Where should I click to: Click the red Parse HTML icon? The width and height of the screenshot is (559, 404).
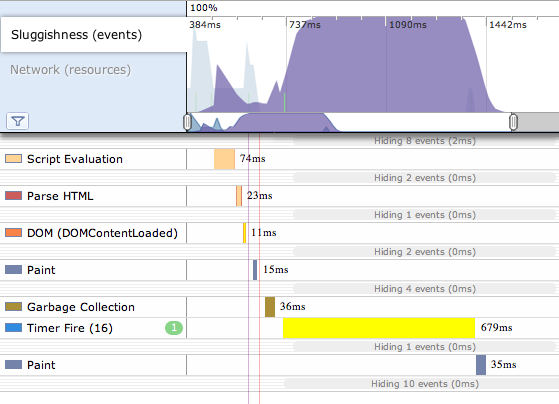(x=14, y=196)
